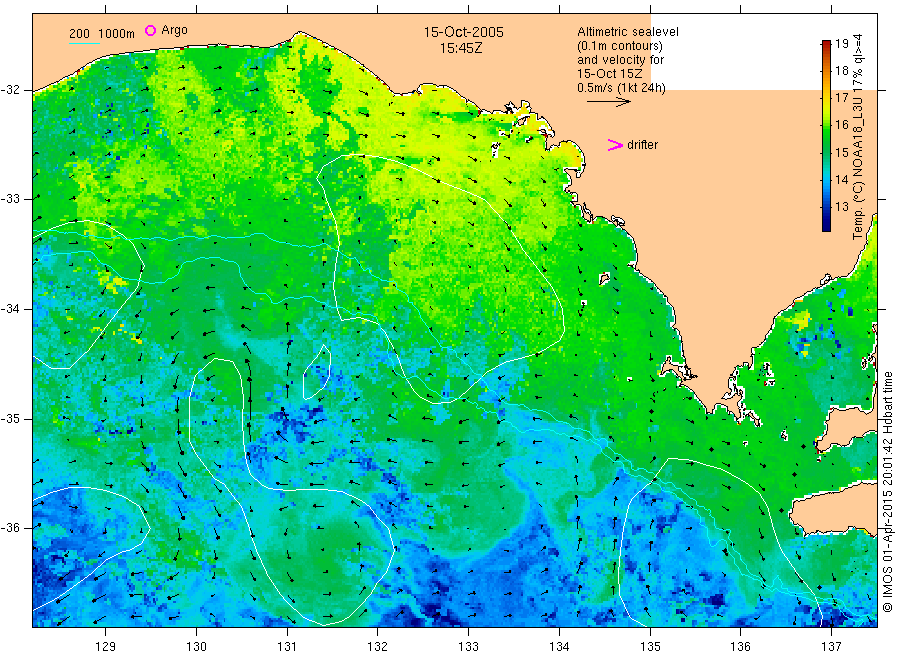This screenshot has width=900, height=660.
Task: Click the 'Altimetric sealevel' caption text
Action: (x=627, y=32)
